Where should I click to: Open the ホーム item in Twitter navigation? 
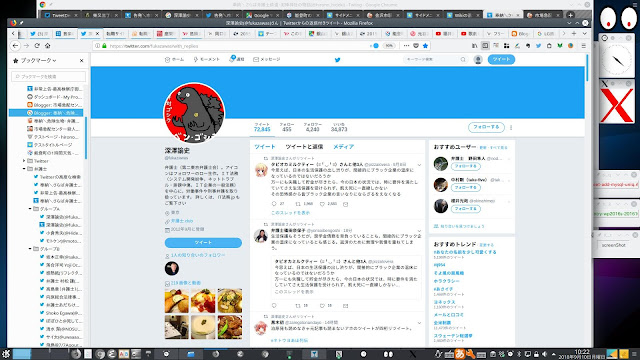click(x=174, y=60)
